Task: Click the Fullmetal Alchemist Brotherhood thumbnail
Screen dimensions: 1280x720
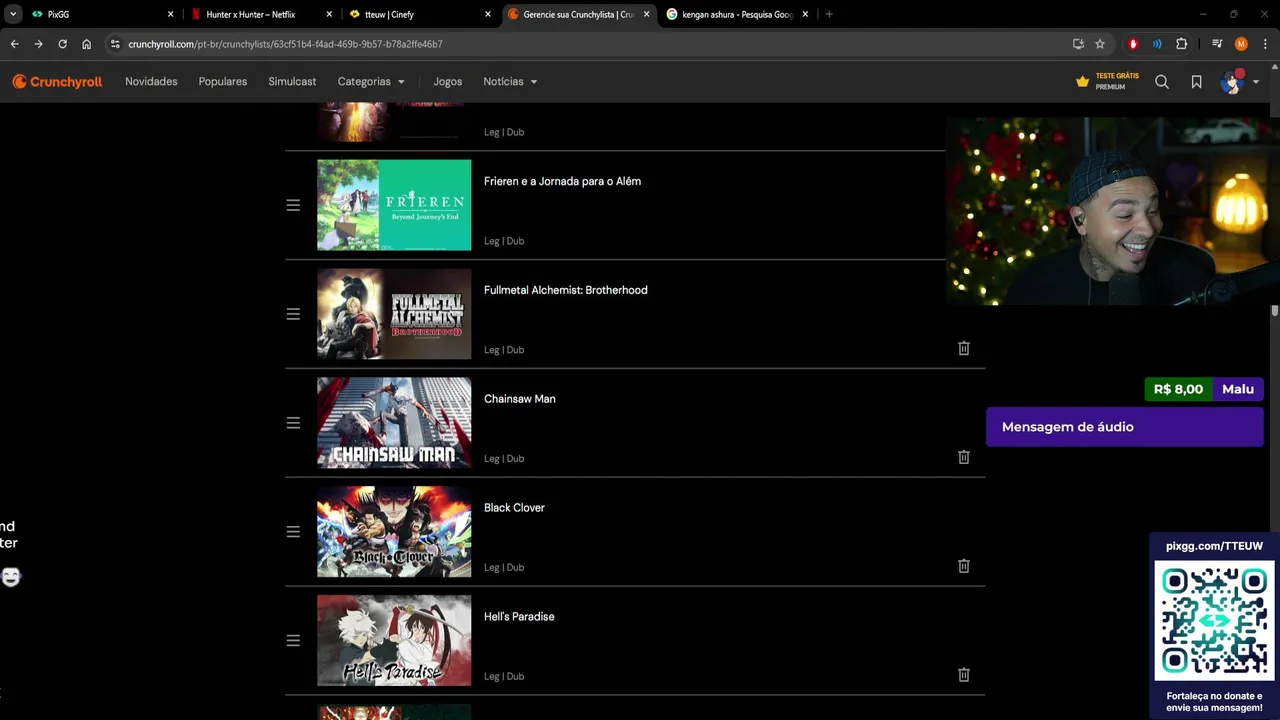Action: click(394, 314)
